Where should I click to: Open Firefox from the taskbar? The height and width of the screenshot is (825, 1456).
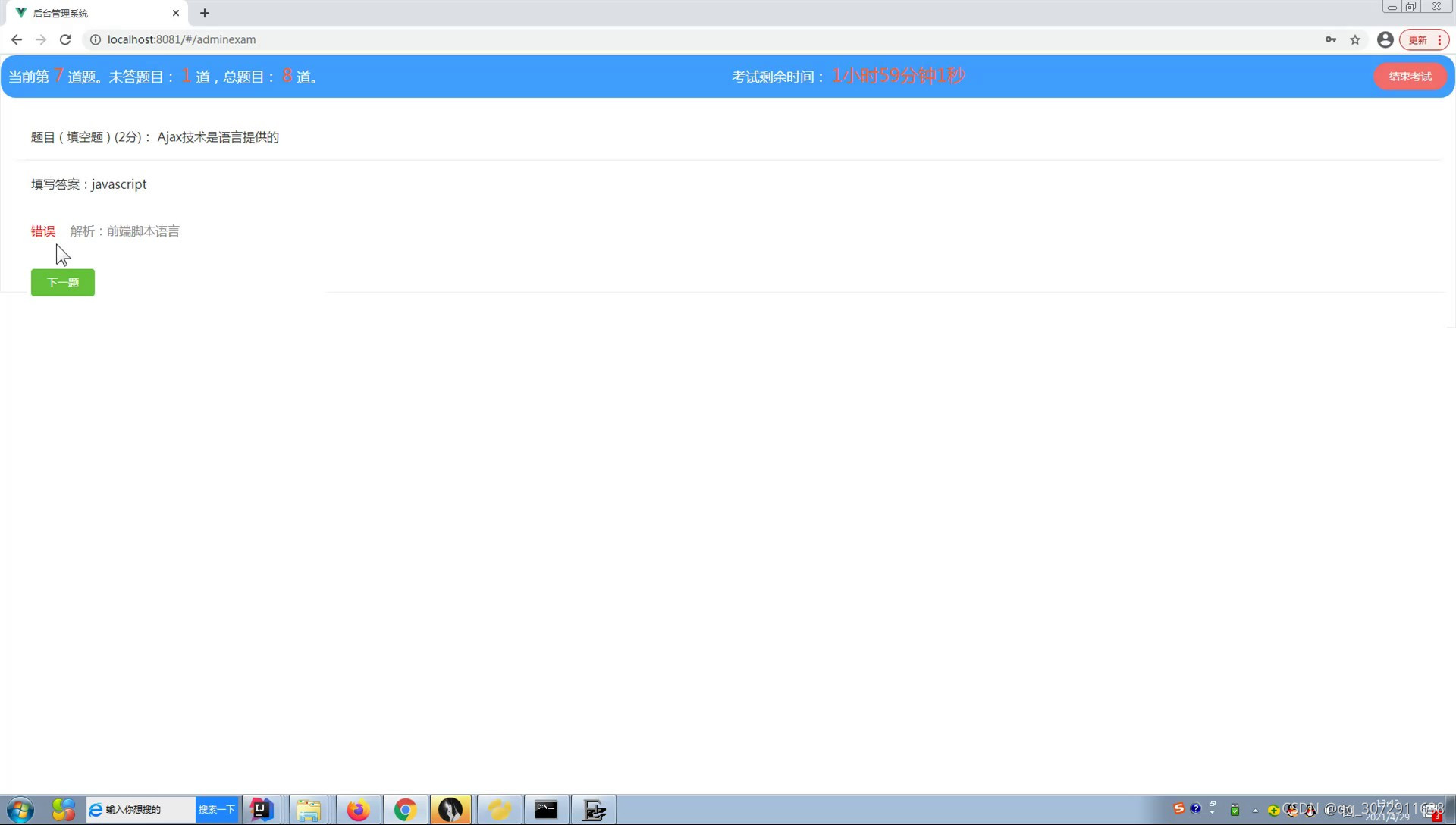(x=358, y=810)
